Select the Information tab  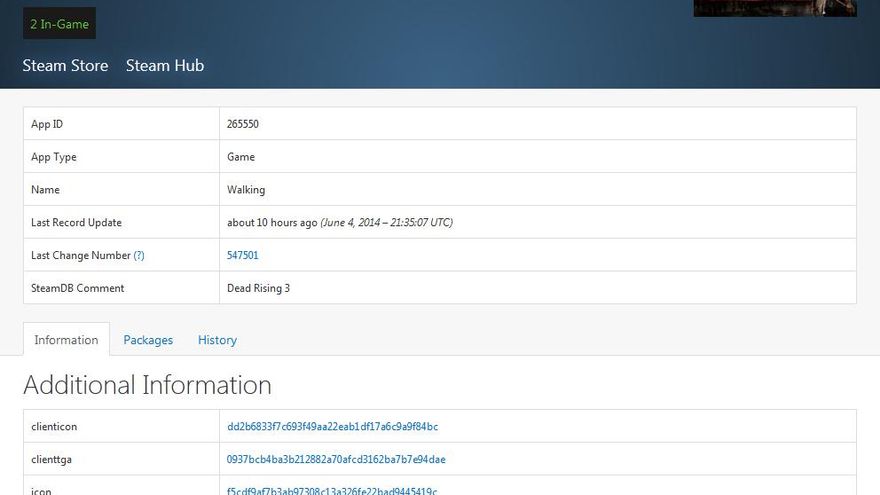click(66, 340)
